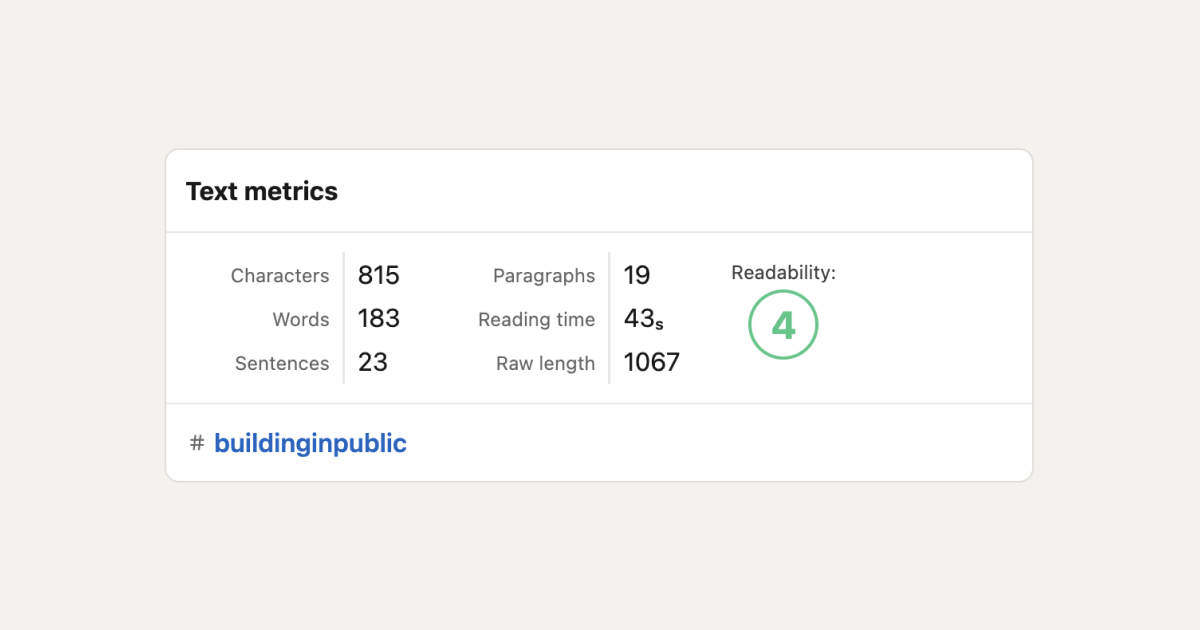Screen dimensions: 1200x630
Task: Open the buildinginpublic hashtag link
Action: (x=310, y=442)
